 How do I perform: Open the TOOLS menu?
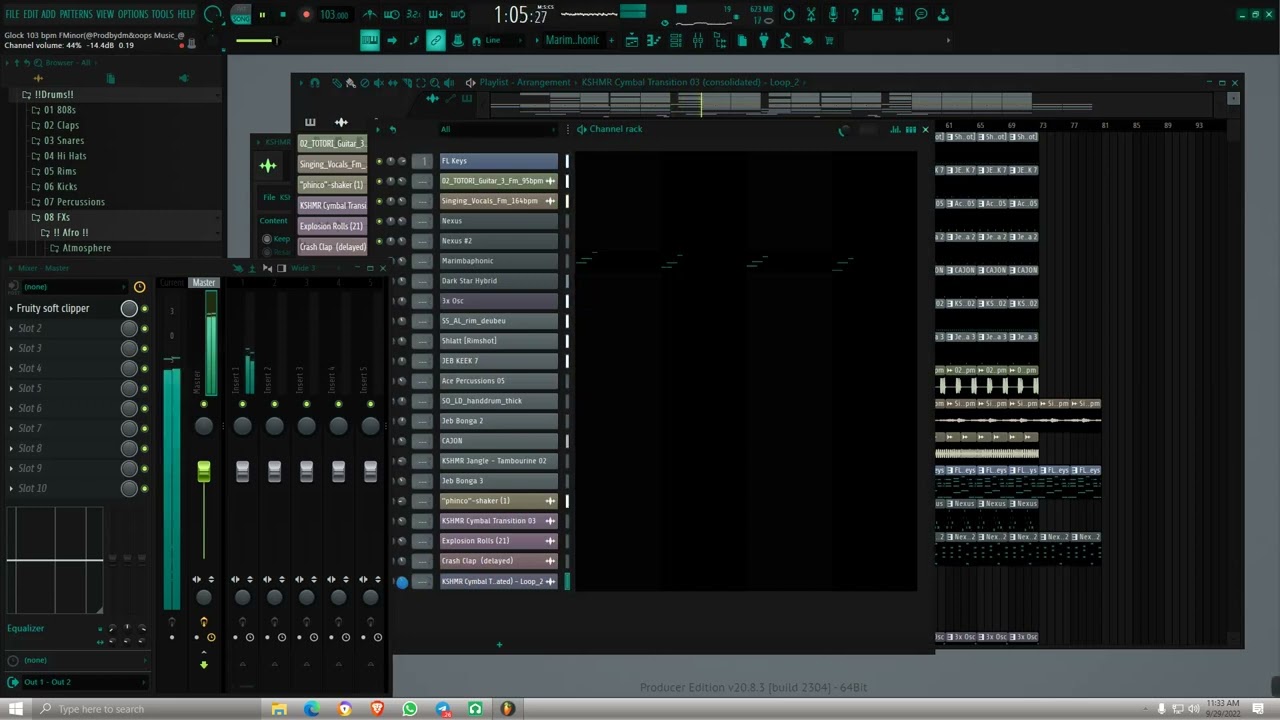162,14
